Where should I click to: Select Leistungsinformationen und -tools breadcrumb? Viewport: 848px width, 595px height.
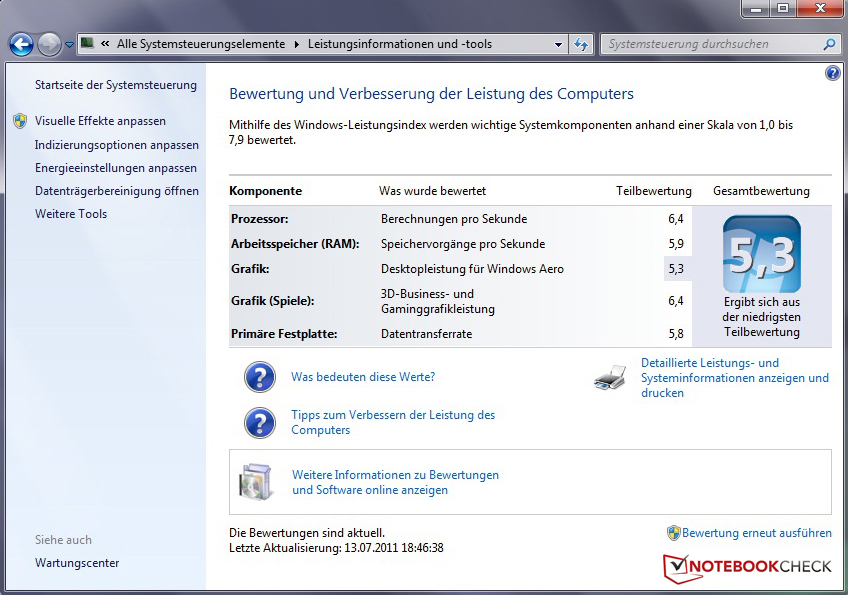point(400,44)
